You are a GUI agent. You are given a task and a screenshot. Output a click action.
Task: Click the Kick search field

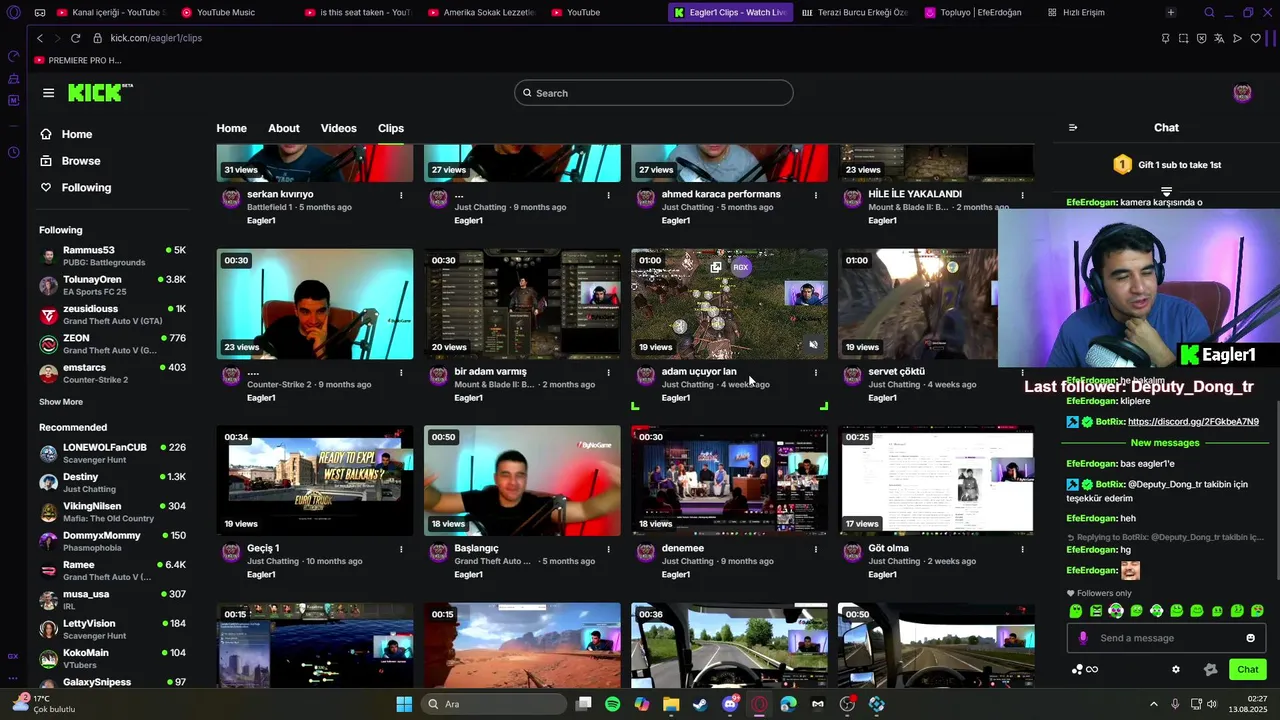point(654,93)
